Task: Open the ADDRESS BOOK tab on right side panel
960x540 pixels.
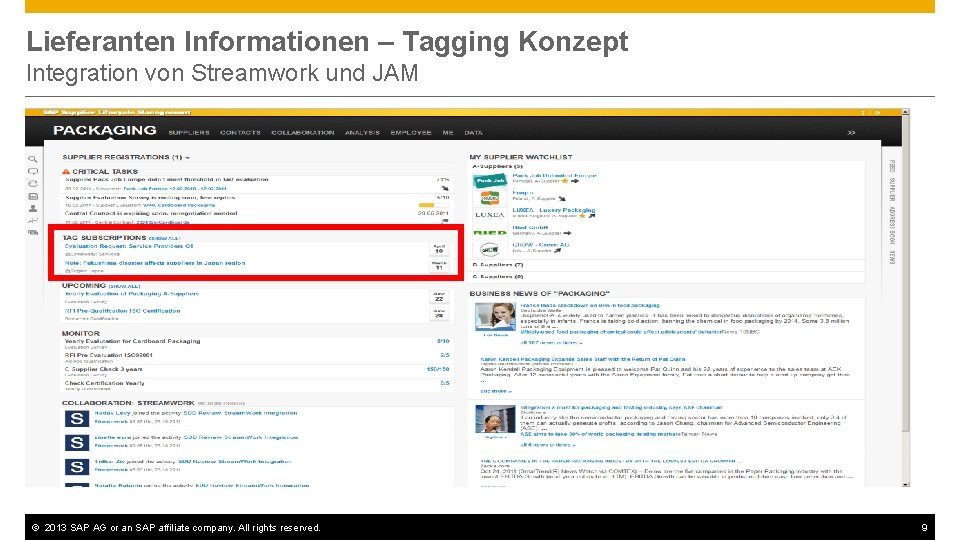Action: (x=892, y=225)
